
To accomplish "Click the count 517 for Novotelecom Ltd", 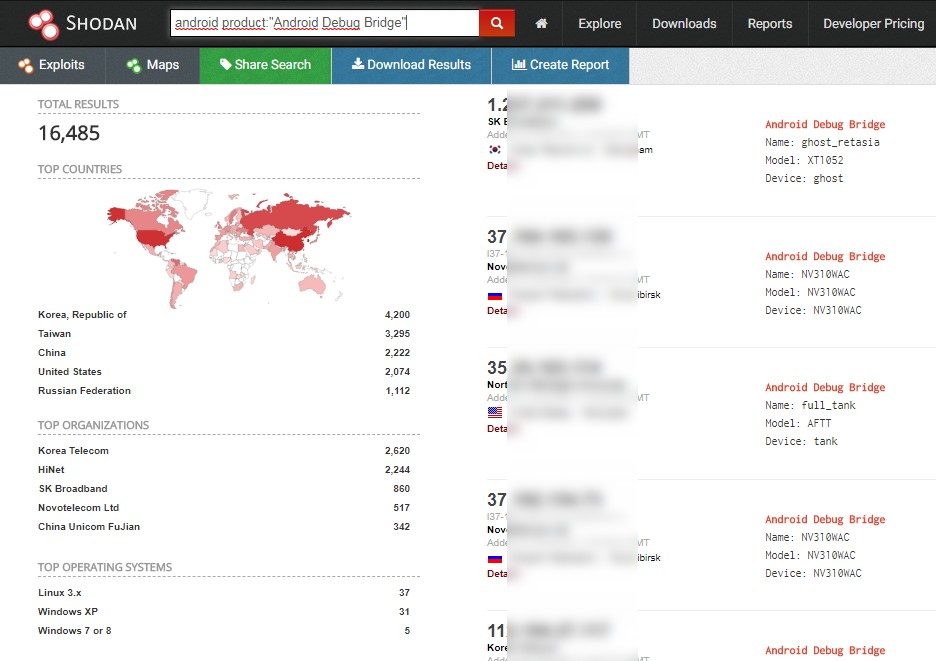I will pyautogui.click(x=402, y=508).
